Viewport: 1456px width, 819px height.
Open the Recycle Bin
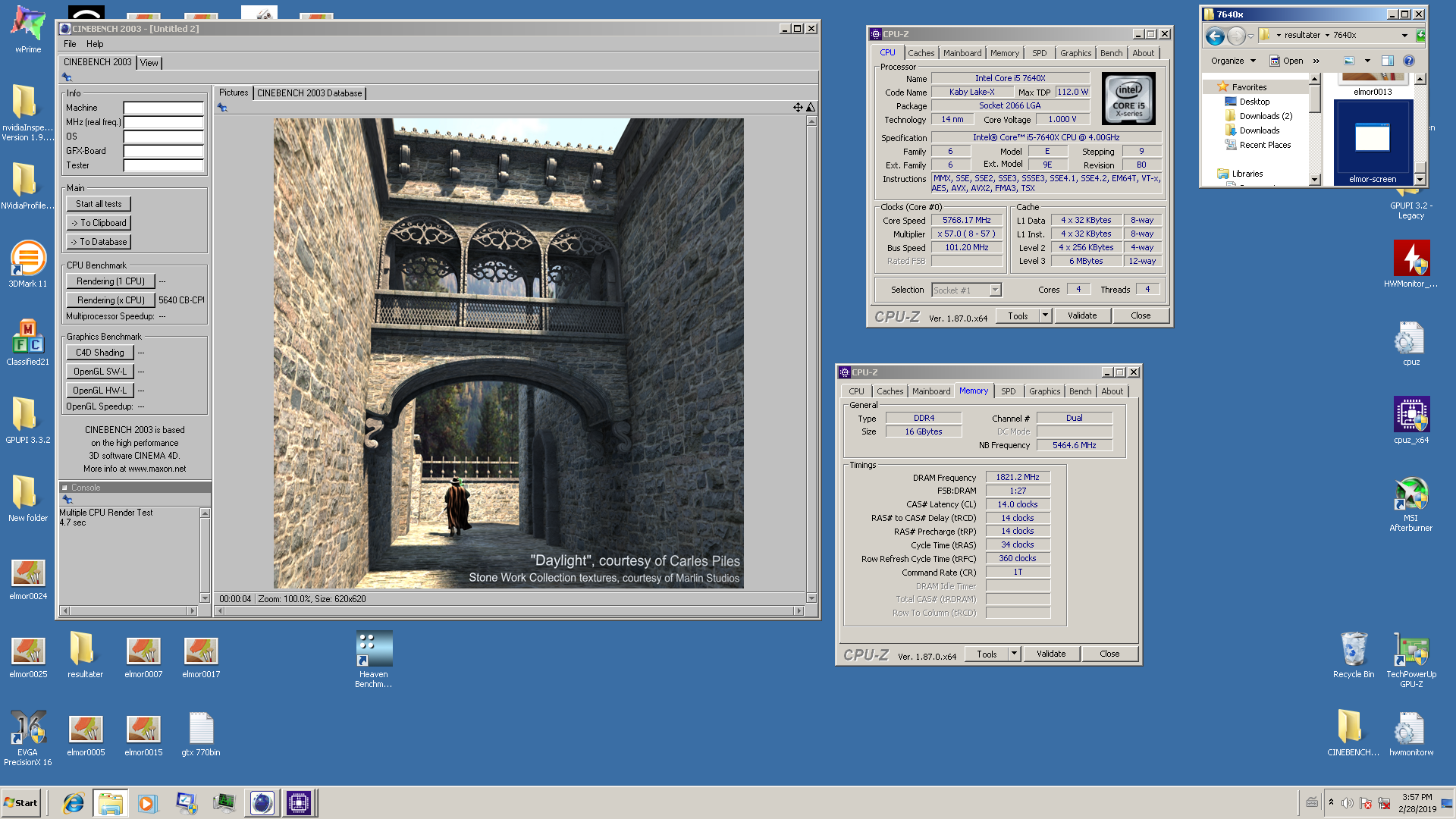coord(1354,654)
